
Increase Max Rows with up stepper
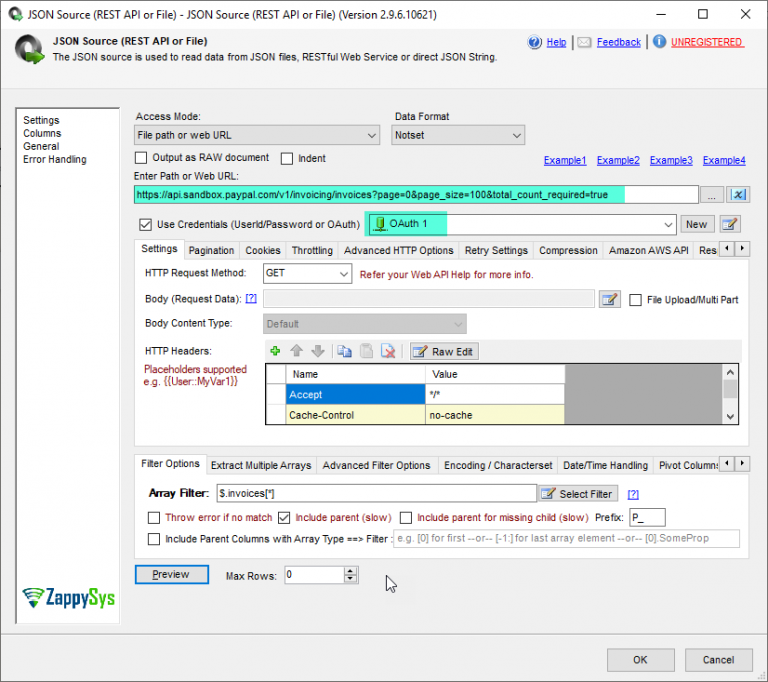tap(350, 571)
